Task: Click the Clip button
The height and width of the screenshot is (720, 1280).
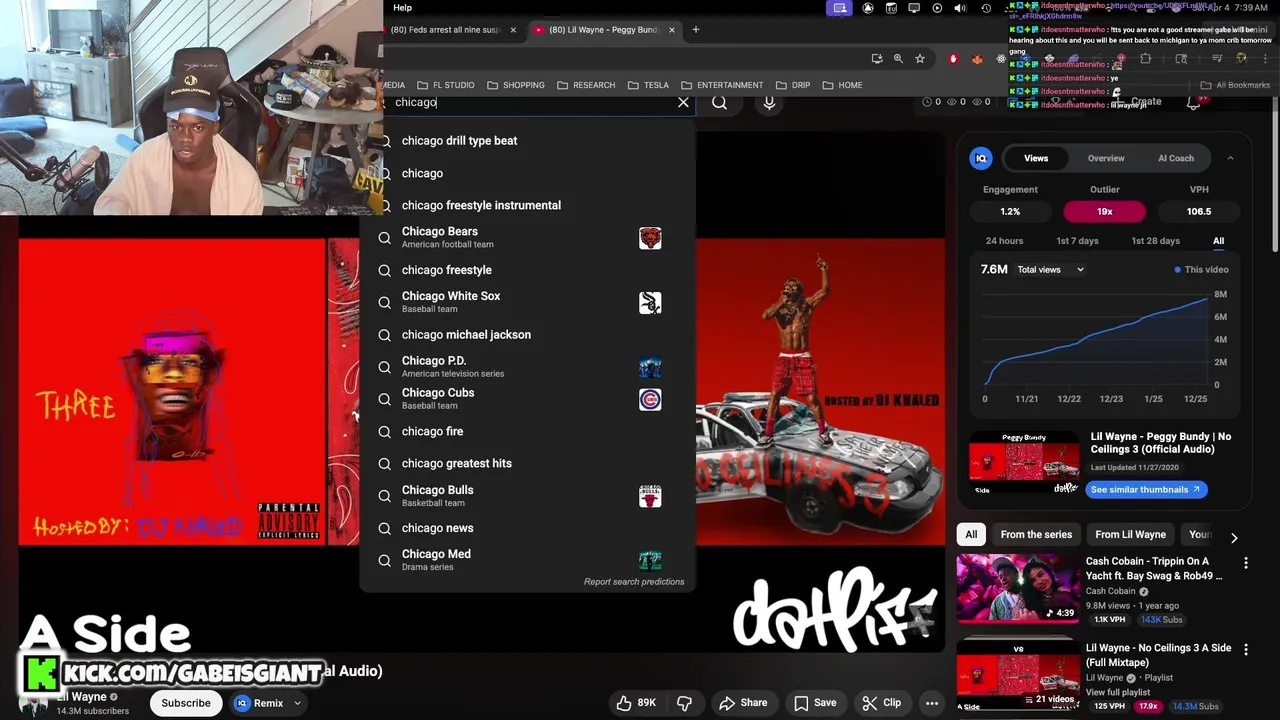Action: coord(881,703)
